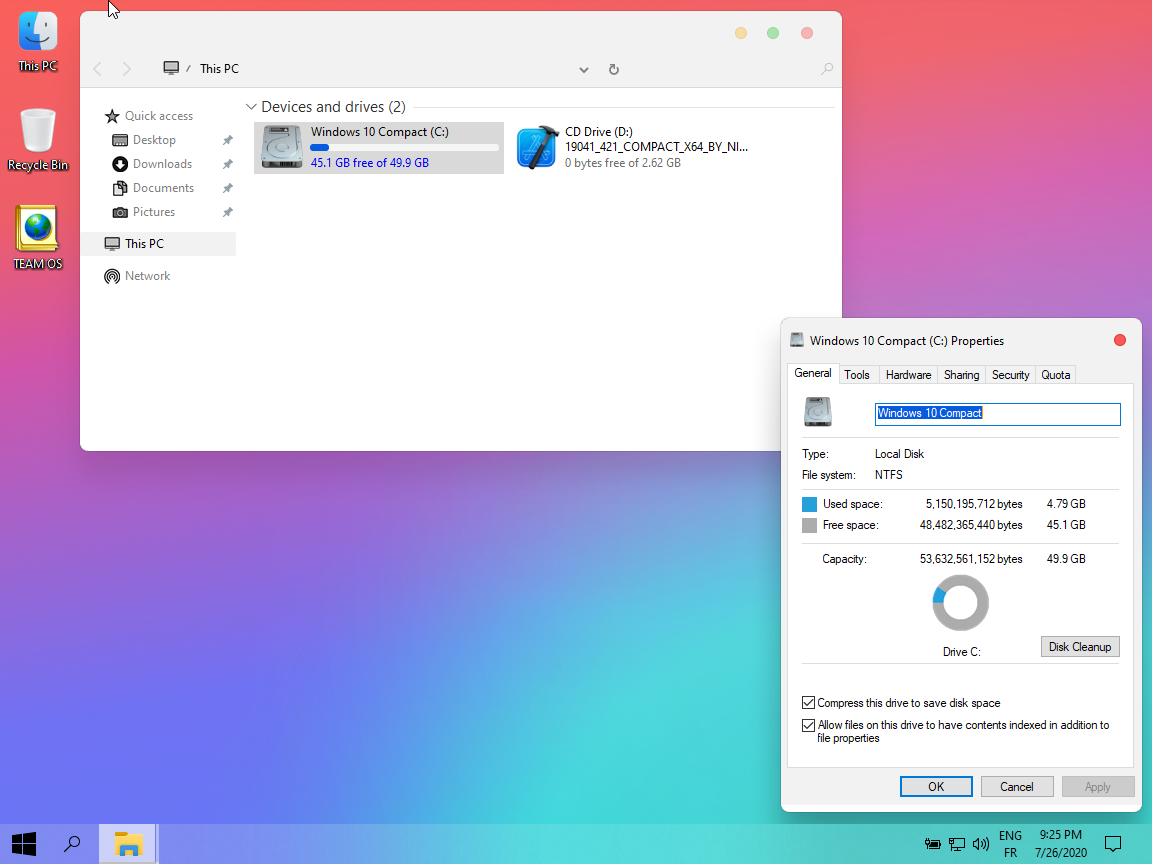The height and width of the screenshot is (864, 1152).
Task: Open the clock showing 9:25 PM
Action: point(1061,844)
